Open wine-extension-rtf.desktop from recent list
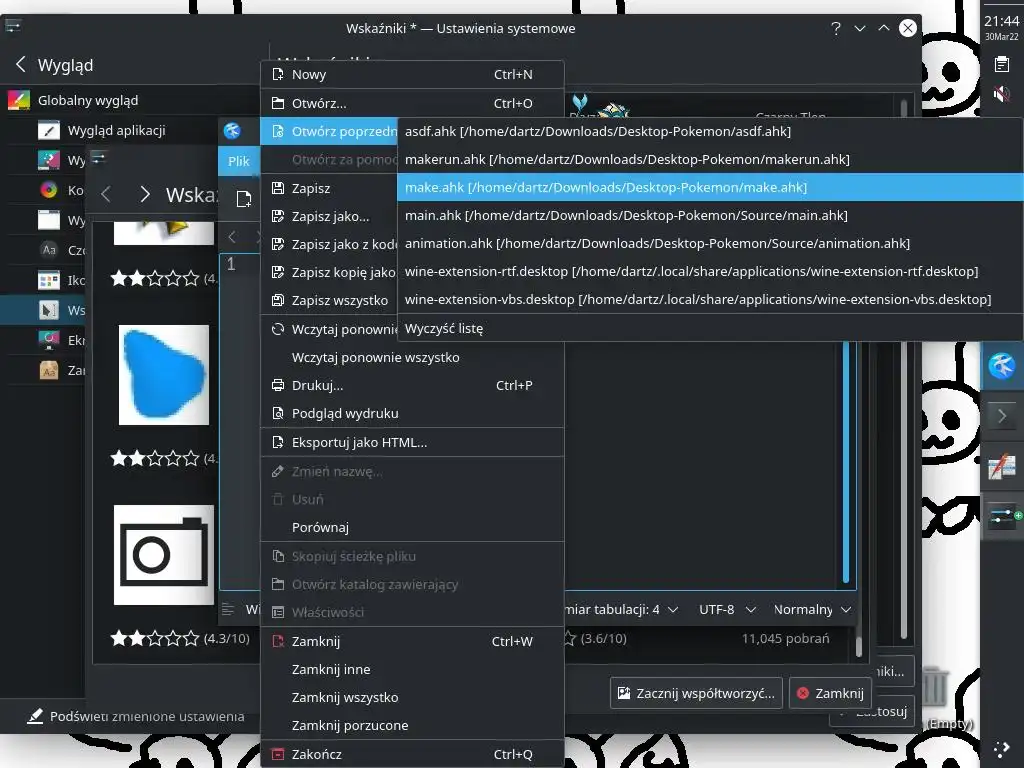The width and height of the screenshot is (1024, 768). coord(710,272)
